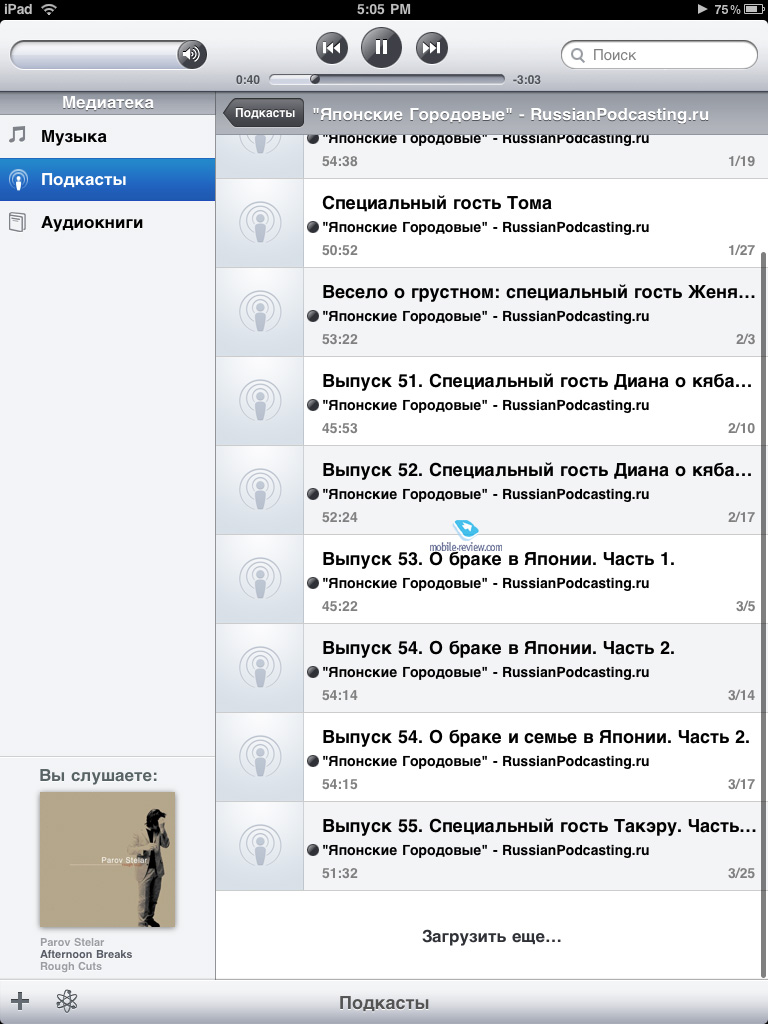
Task: Click unplayed dot on Выпуск 52 row
Action: pyautogui.click(x=313, y=494)
